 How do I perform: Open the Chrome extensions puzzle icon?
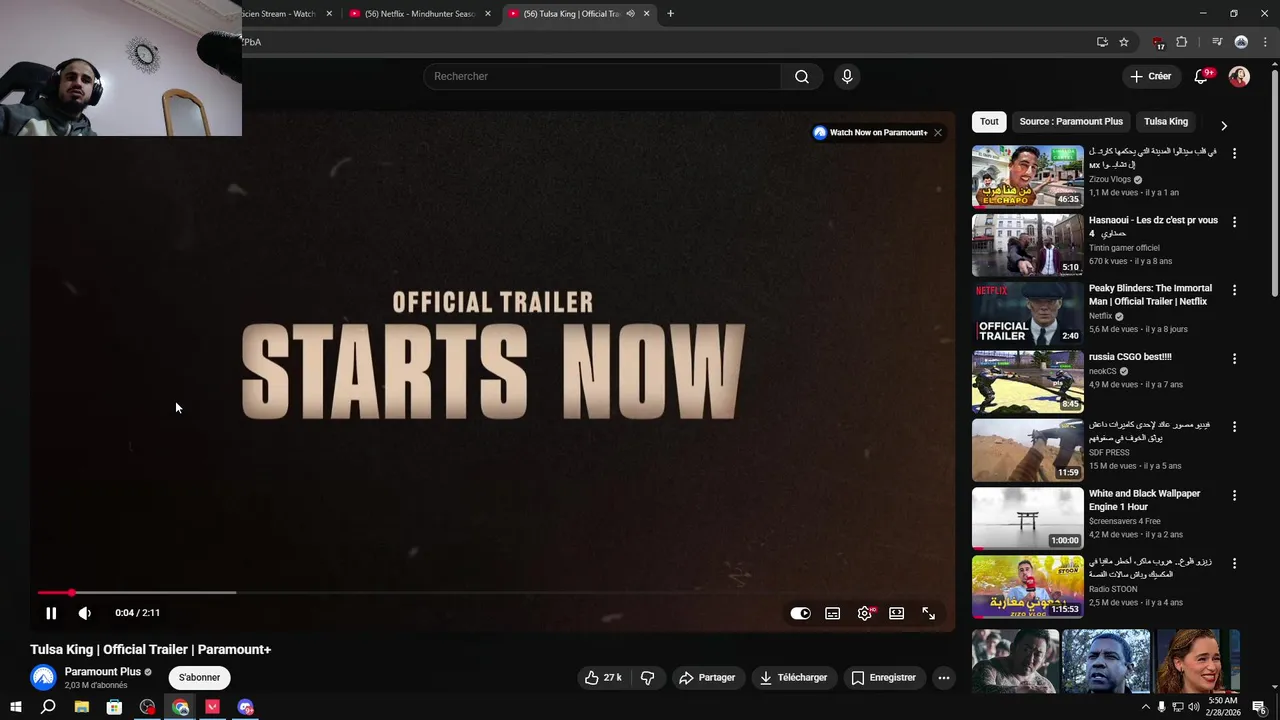click(1182, 42)
